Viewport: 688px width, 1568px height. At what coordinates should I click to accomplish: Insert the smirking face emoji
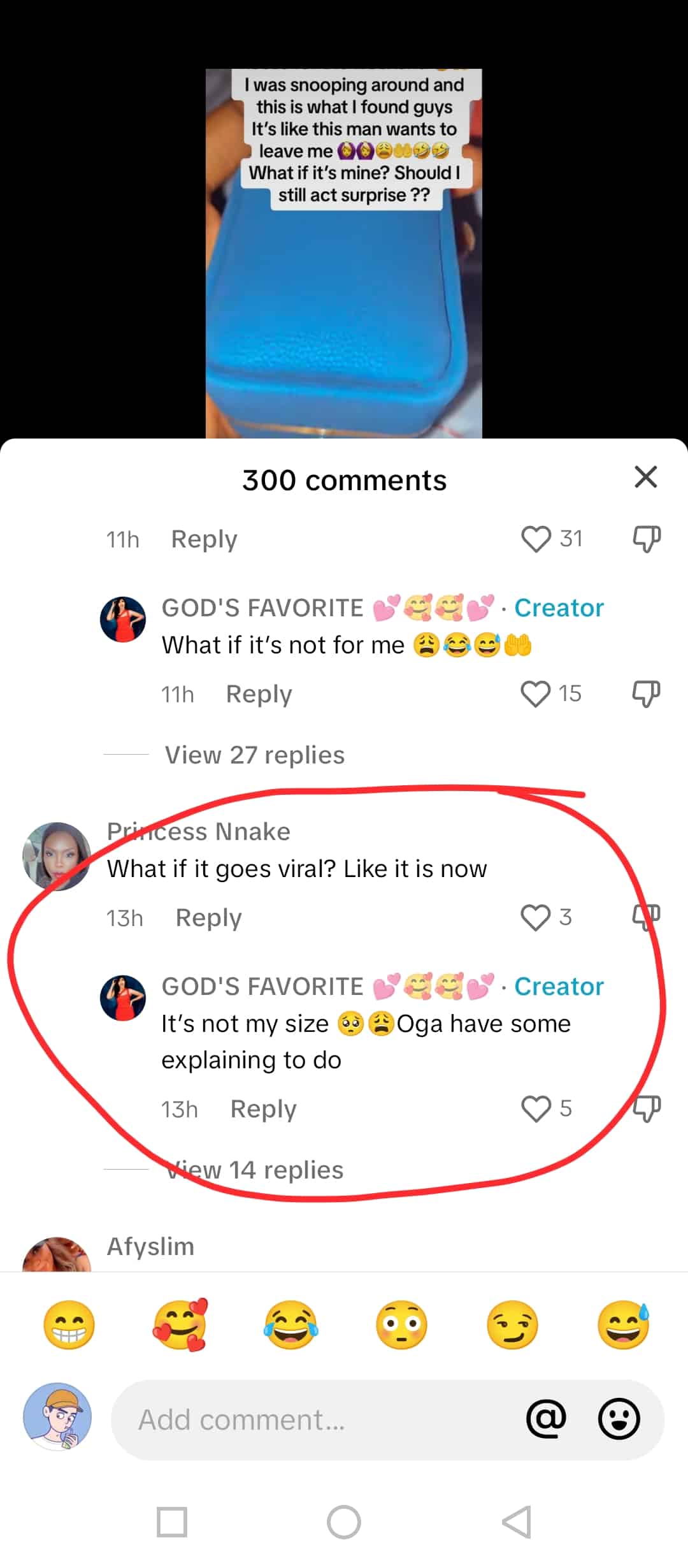512,1325
